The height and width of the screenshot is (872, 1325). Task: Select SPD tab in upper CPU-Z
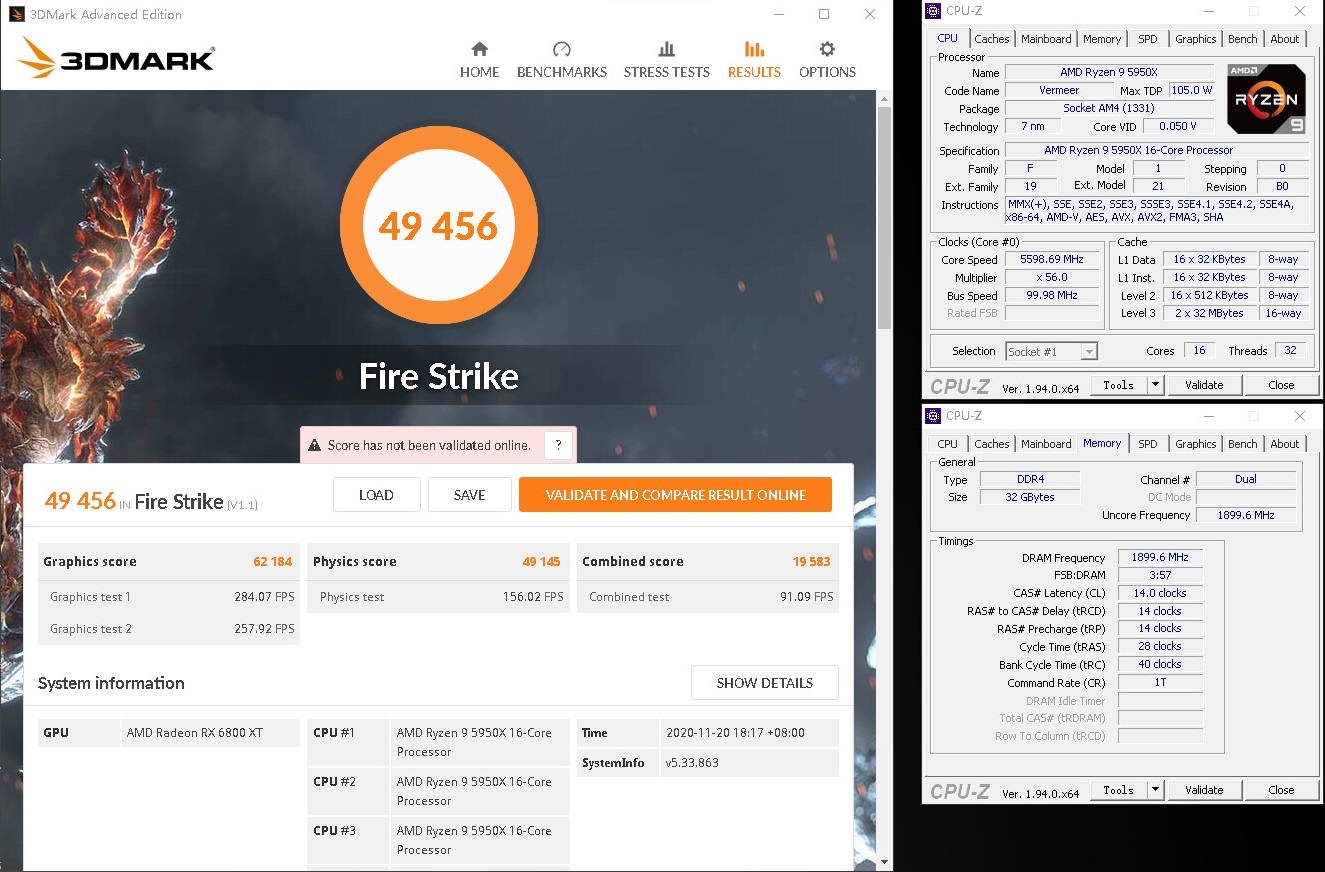pos(1148,39)
